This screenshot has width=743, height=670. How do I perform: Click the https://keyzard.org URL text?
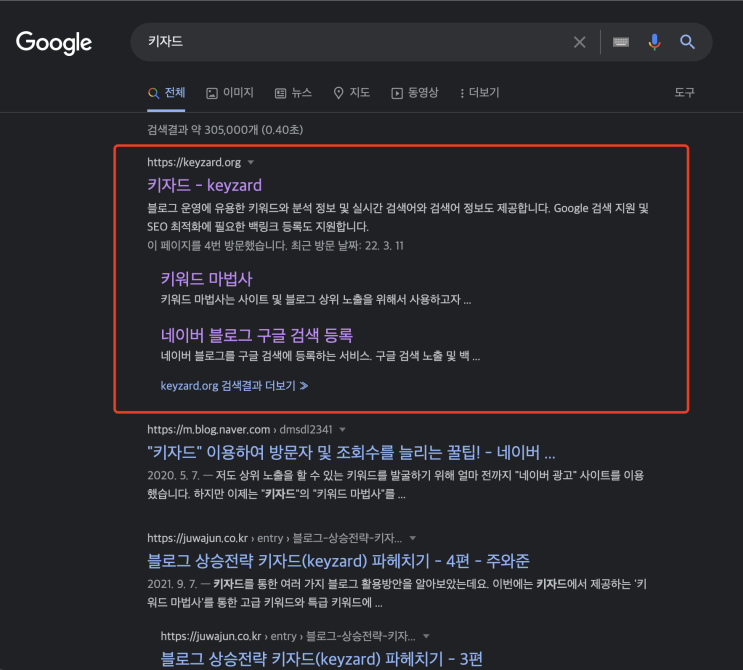click(x=194, y=163)
